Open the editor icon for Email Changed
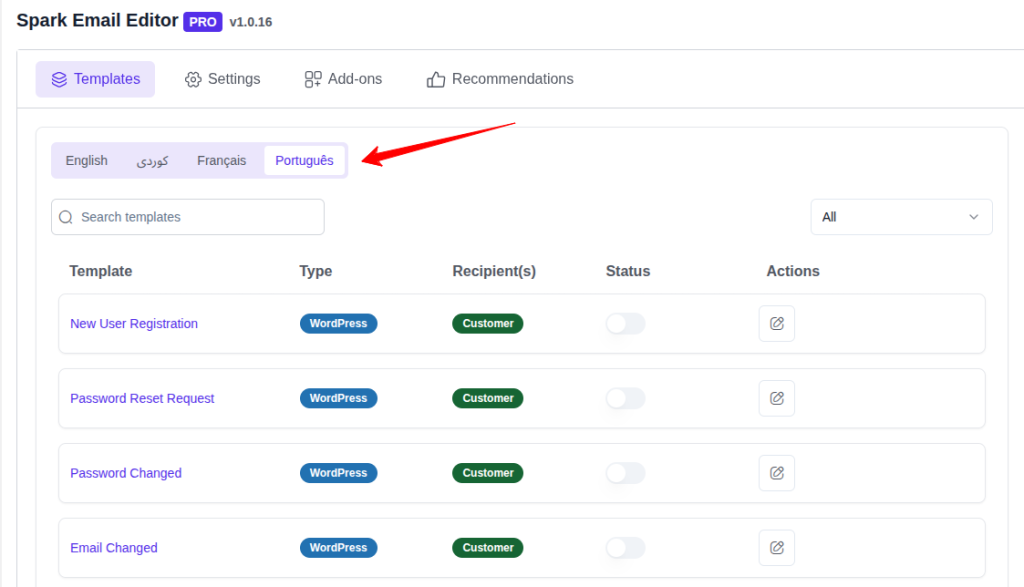Viewport: 1024px width, 587px height. (777, 547)
